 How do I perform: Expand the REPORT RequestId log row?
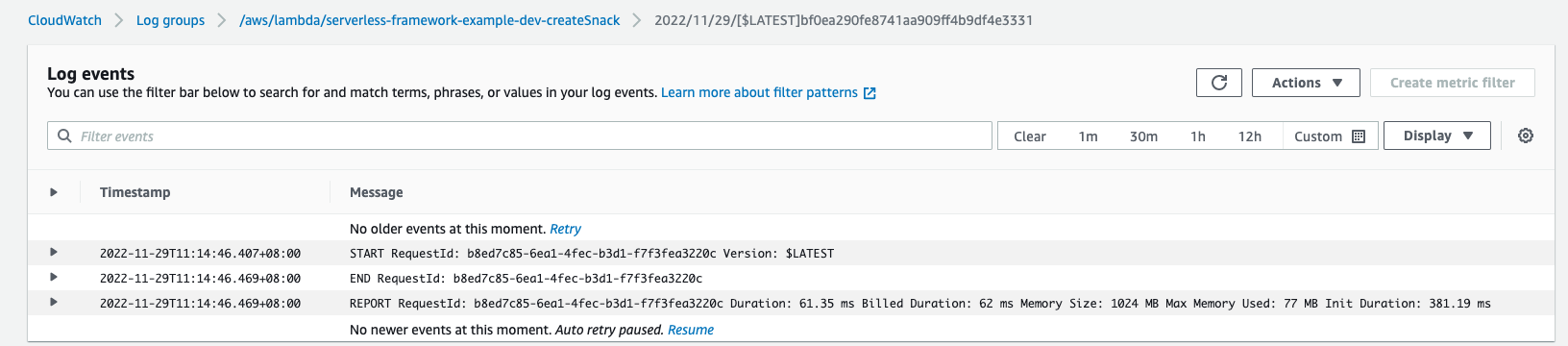(x=54, y=303)
